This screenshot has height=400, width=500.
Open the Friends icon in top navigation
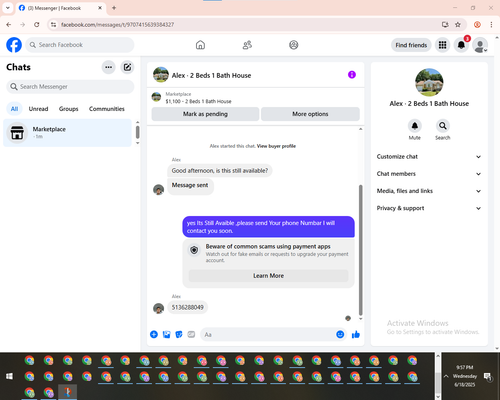(247, 45)
